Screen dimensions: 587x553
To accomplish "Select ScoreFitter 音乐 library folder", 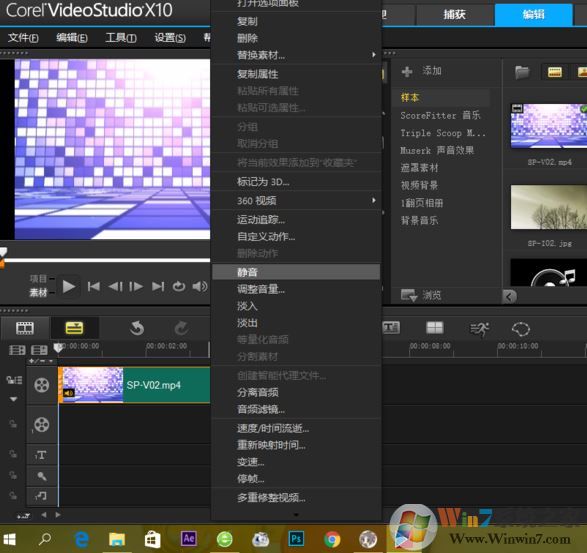I will (x=440, y=115).
